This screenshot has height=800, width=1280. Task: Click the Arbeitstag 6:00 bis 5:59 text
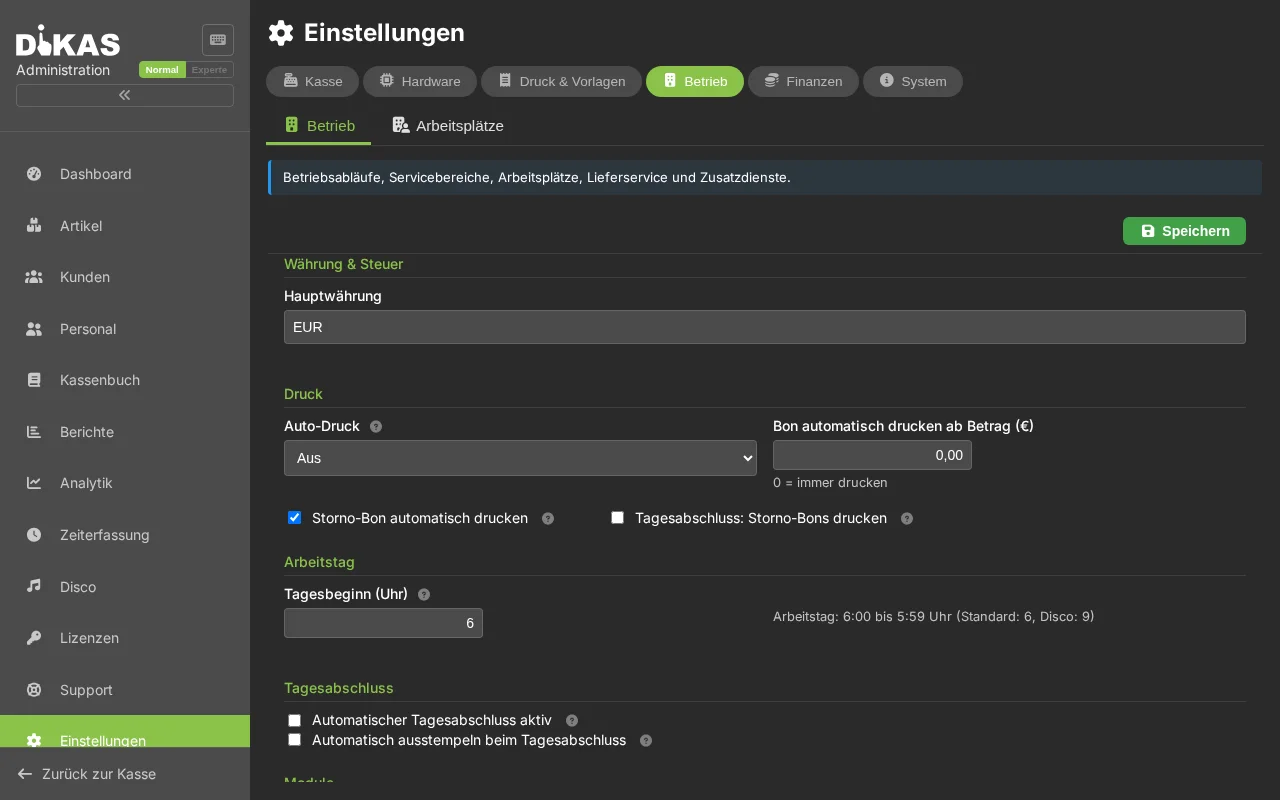tap(934, 616)
